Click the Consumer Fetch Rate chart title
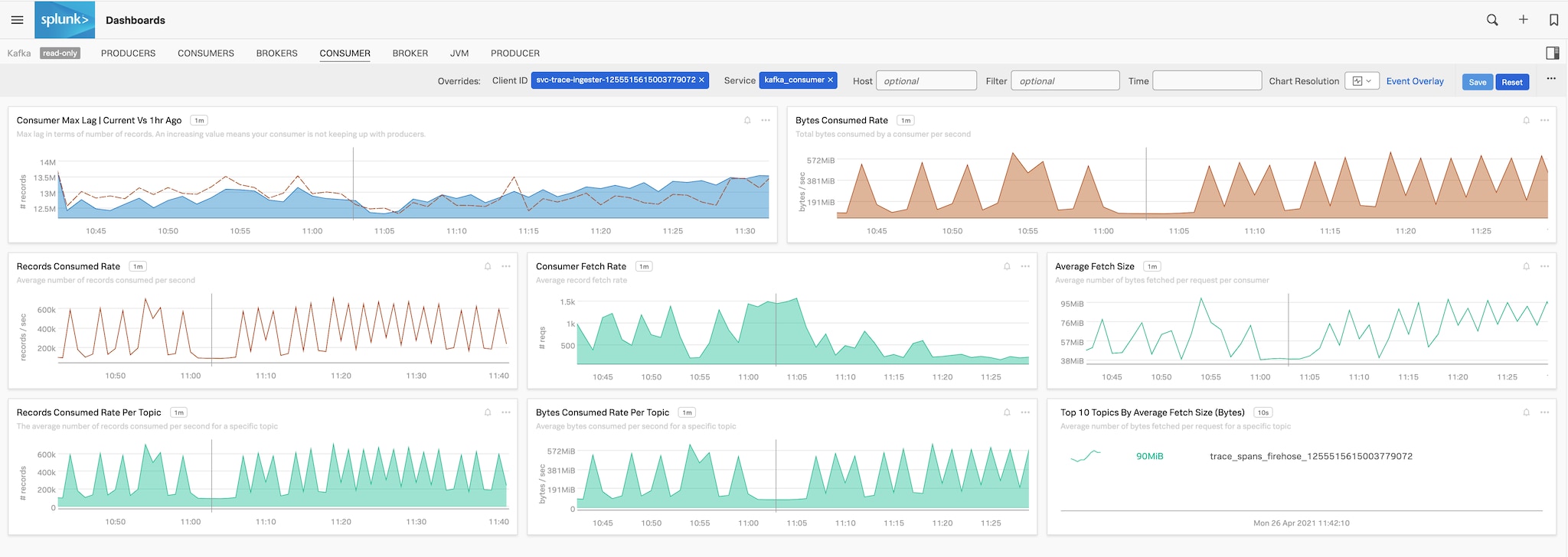The image size is (1568, 557). 581,266
